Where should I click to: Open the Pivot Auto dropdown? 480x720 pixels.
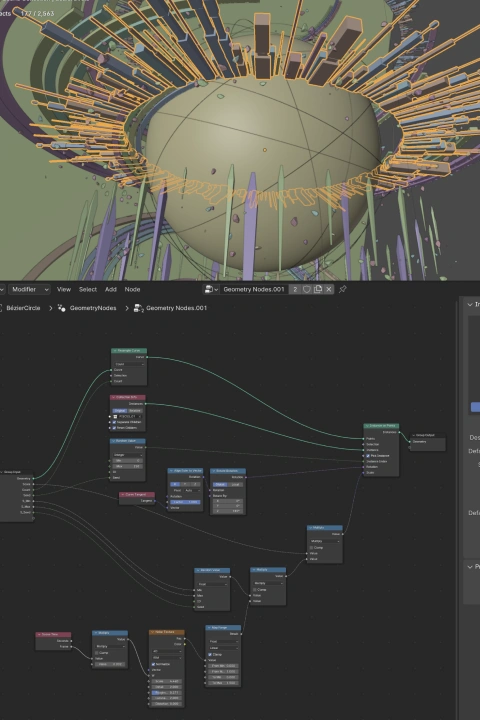(x=192, y=490)
